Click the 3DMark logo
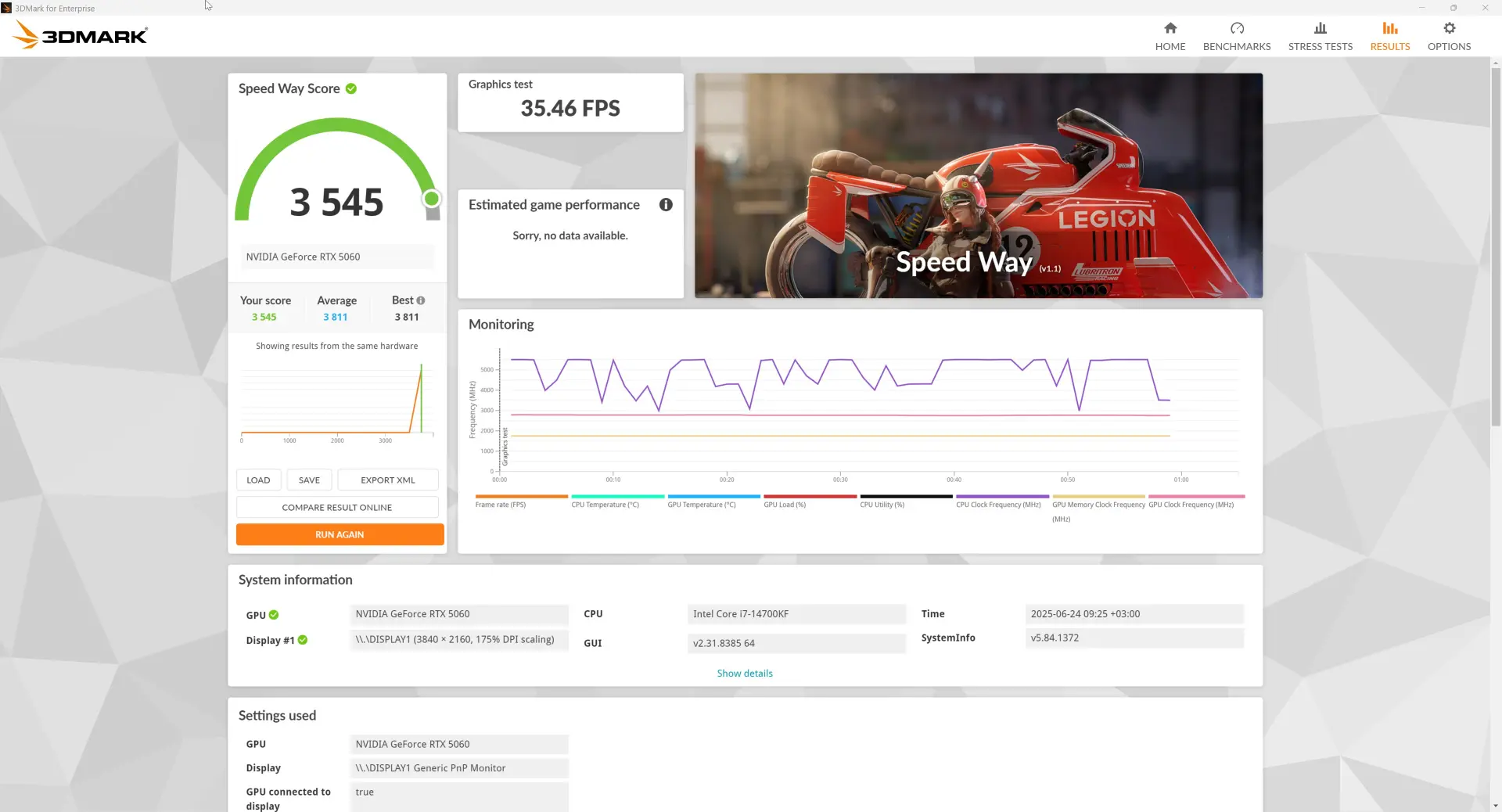 pos(81,35)
